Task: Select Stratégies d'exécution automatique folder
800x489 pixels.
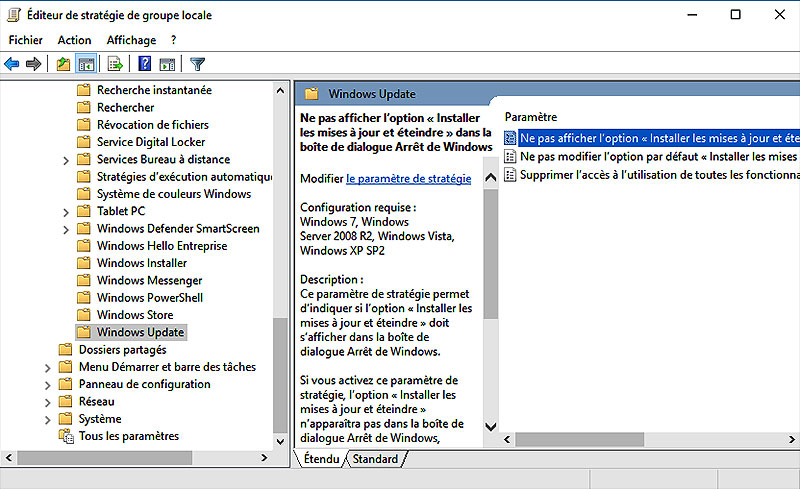Action: point(184,177)
